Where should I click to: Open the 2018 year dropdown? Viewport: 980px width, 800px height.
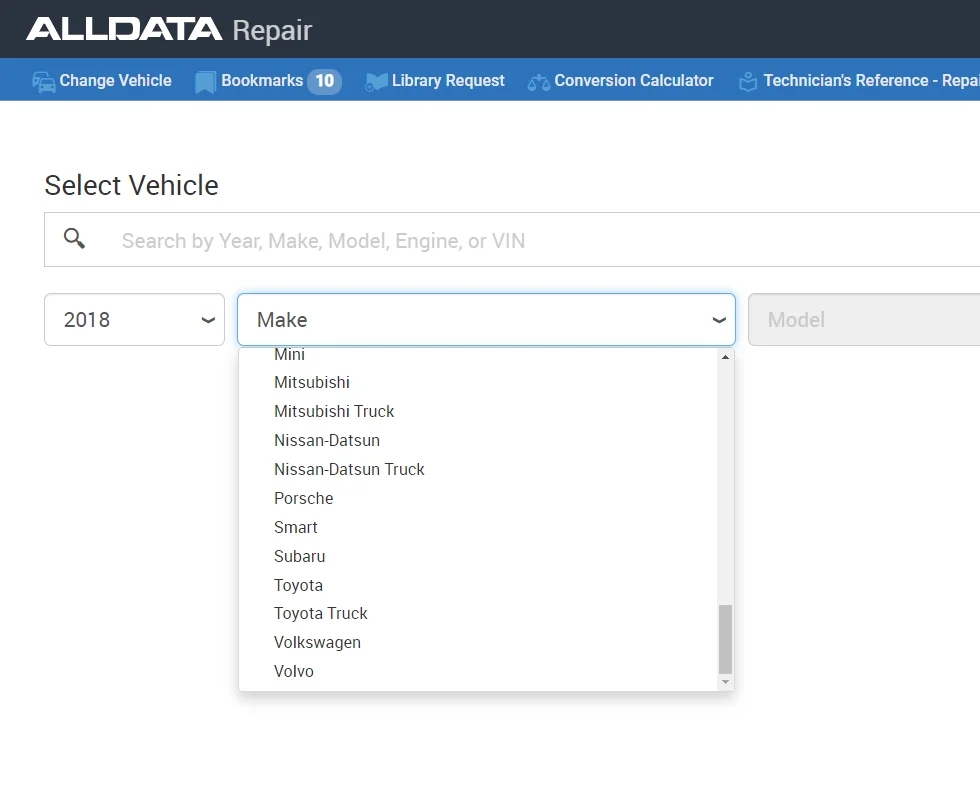point(134,320)
